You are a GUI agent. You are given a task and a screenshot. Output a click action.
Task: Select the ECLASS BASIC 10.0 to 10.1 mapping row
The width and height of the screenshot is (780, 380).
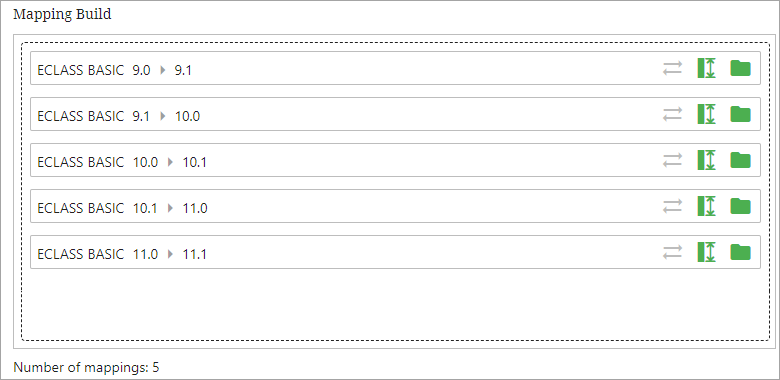click(x=395, y=160)
